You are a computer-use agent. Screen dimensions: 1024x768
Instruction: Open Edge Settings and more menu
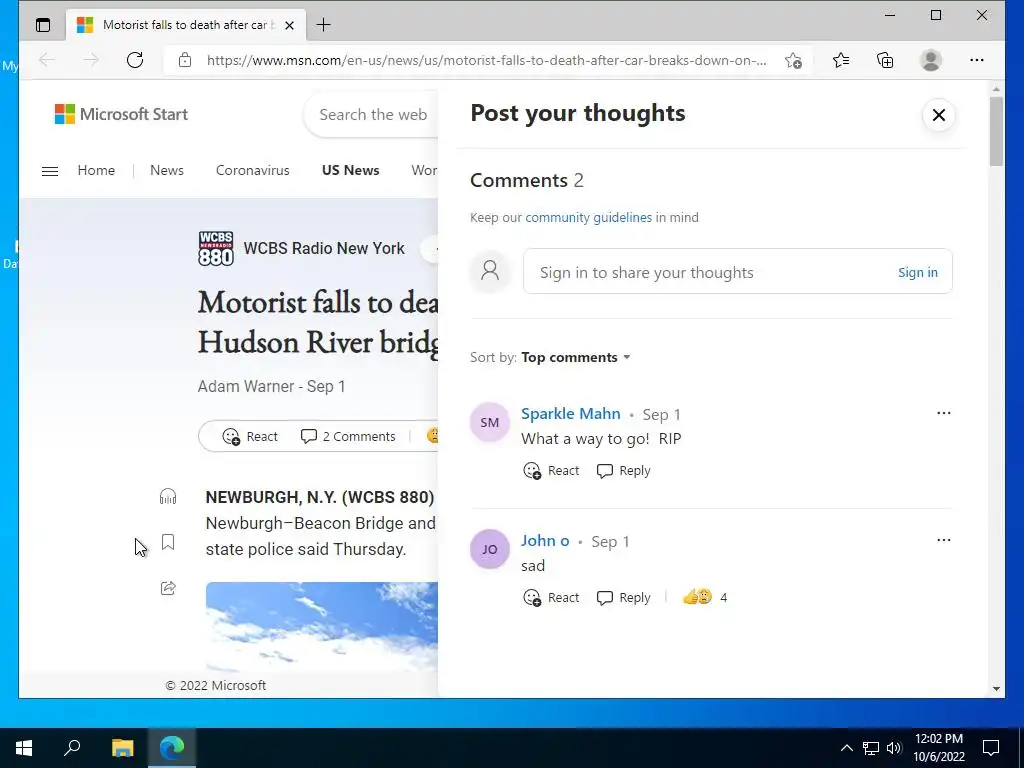click(977, 60)
